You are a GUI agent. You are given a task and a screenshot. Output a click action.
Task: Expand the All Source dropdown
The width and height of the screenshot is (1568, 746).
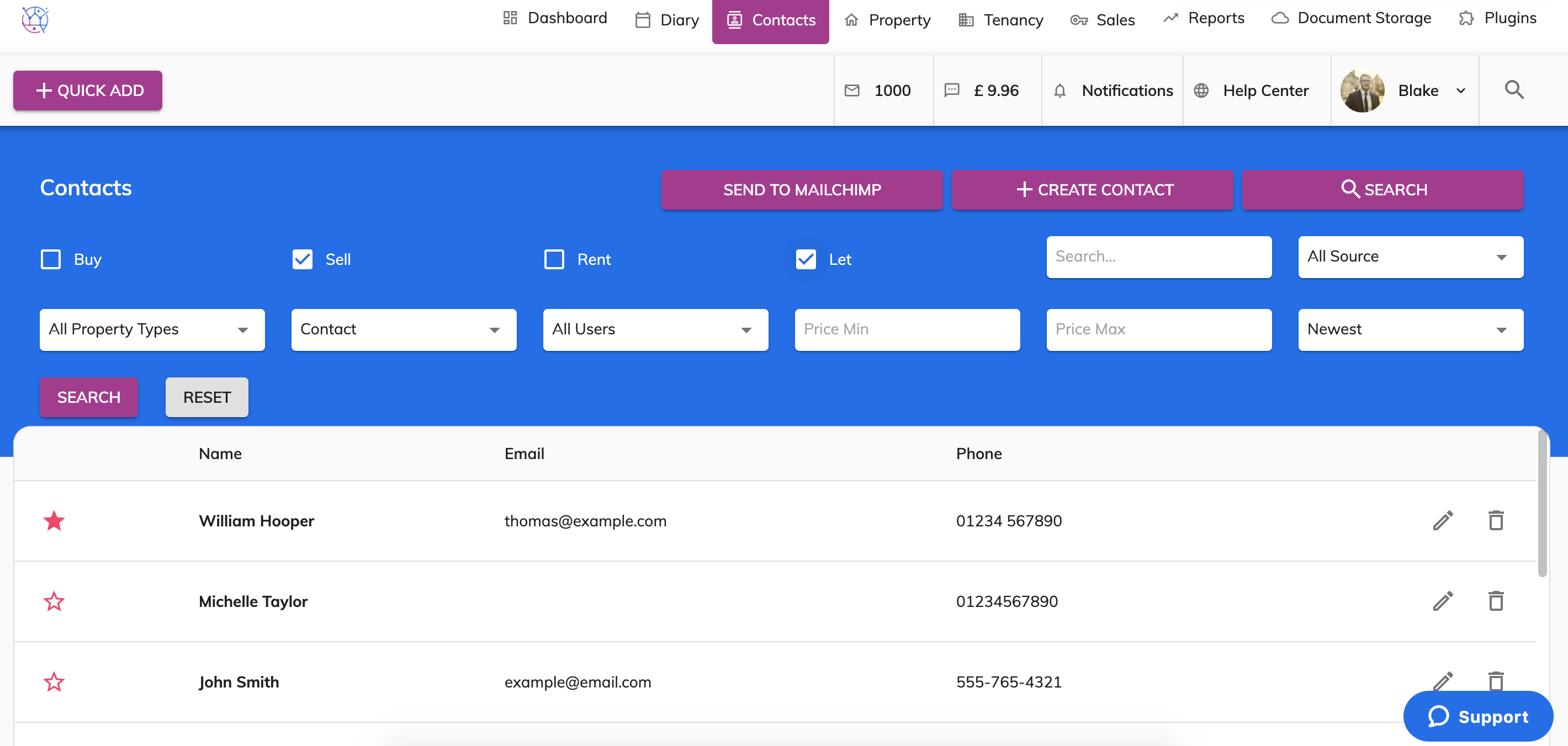point(1410,257)
